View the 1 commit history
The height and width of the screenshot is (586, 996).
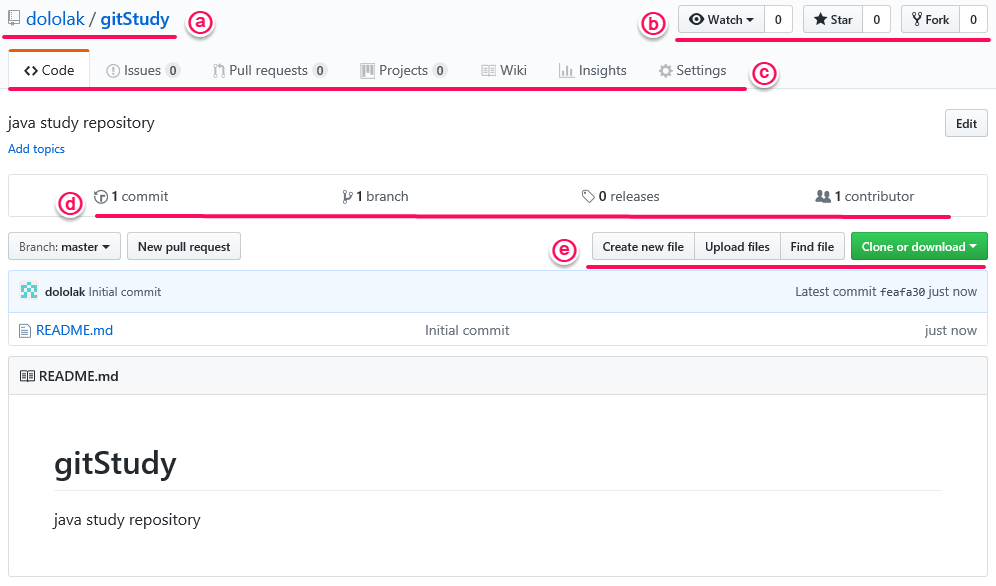(131, 197)
